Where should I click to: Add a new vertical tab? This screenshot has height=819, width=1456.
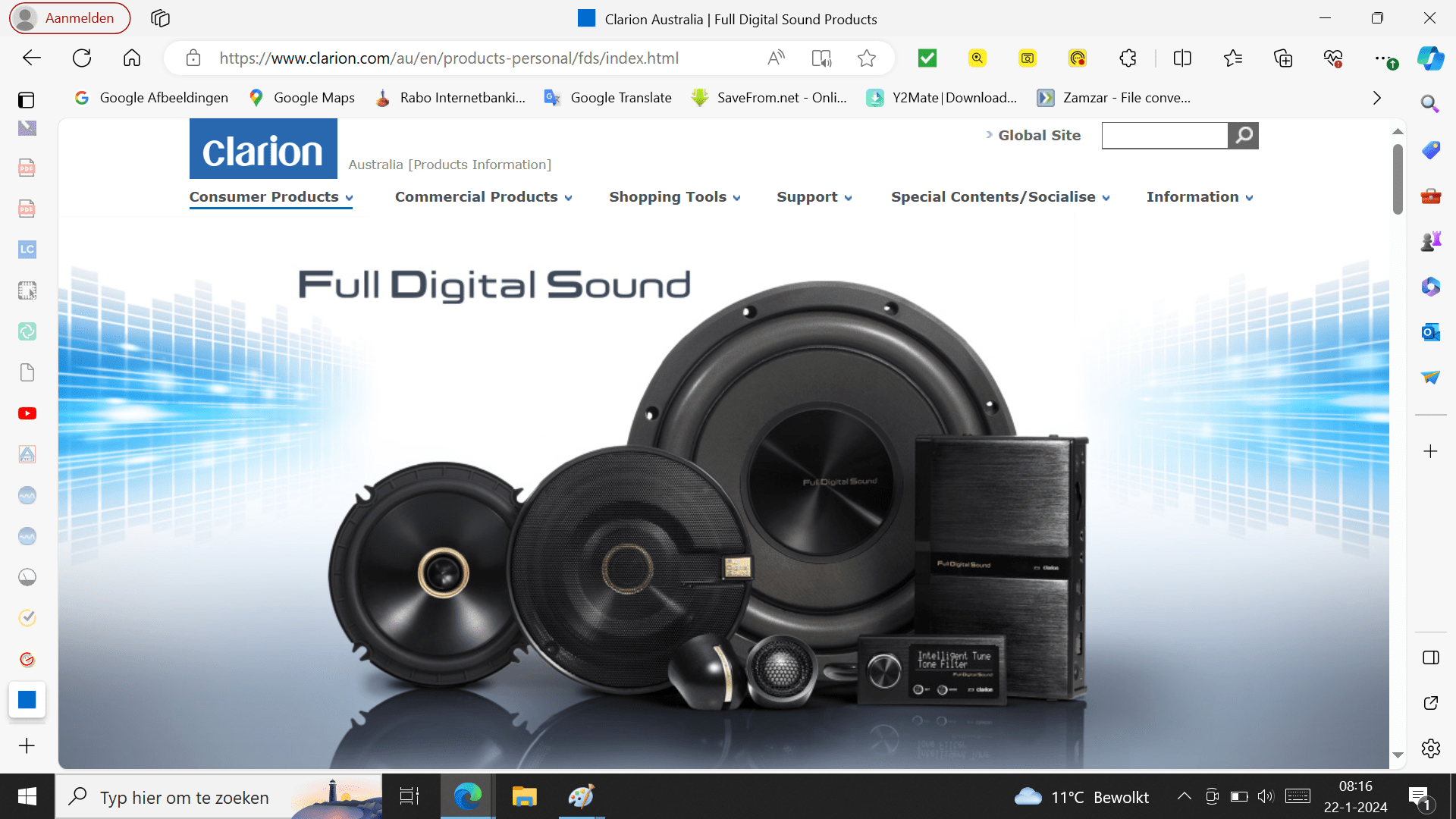click(x=27, y=746)
